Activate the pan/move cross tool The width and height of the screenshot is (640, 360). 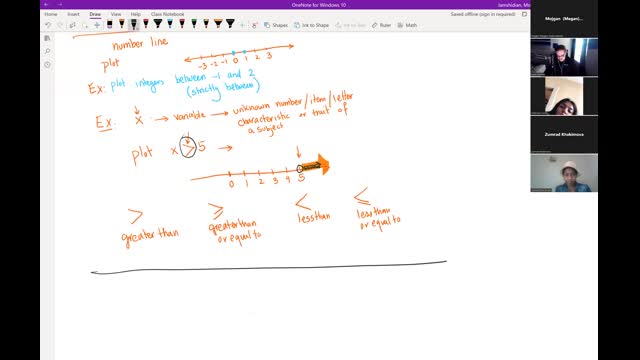coord(97,25)
